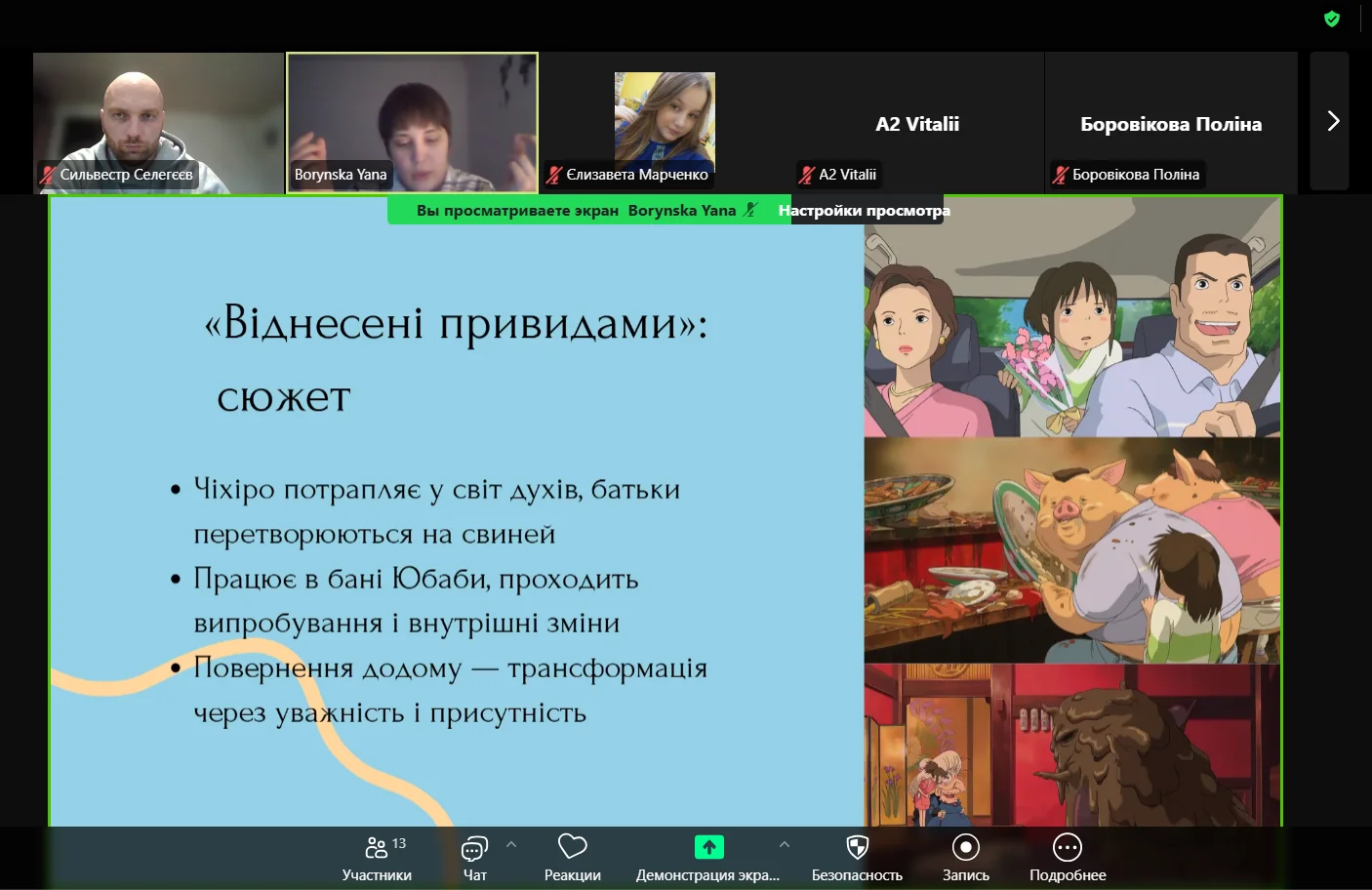Click the green encryption shield icon
Viewport: 1372px width, 890px height.
tap(1332, 19)
